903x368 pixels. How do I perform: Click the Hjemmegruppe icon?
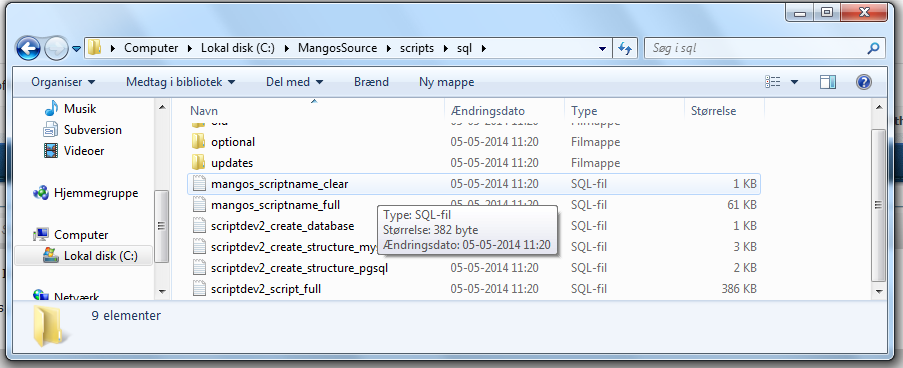click(x=41, y=193)
